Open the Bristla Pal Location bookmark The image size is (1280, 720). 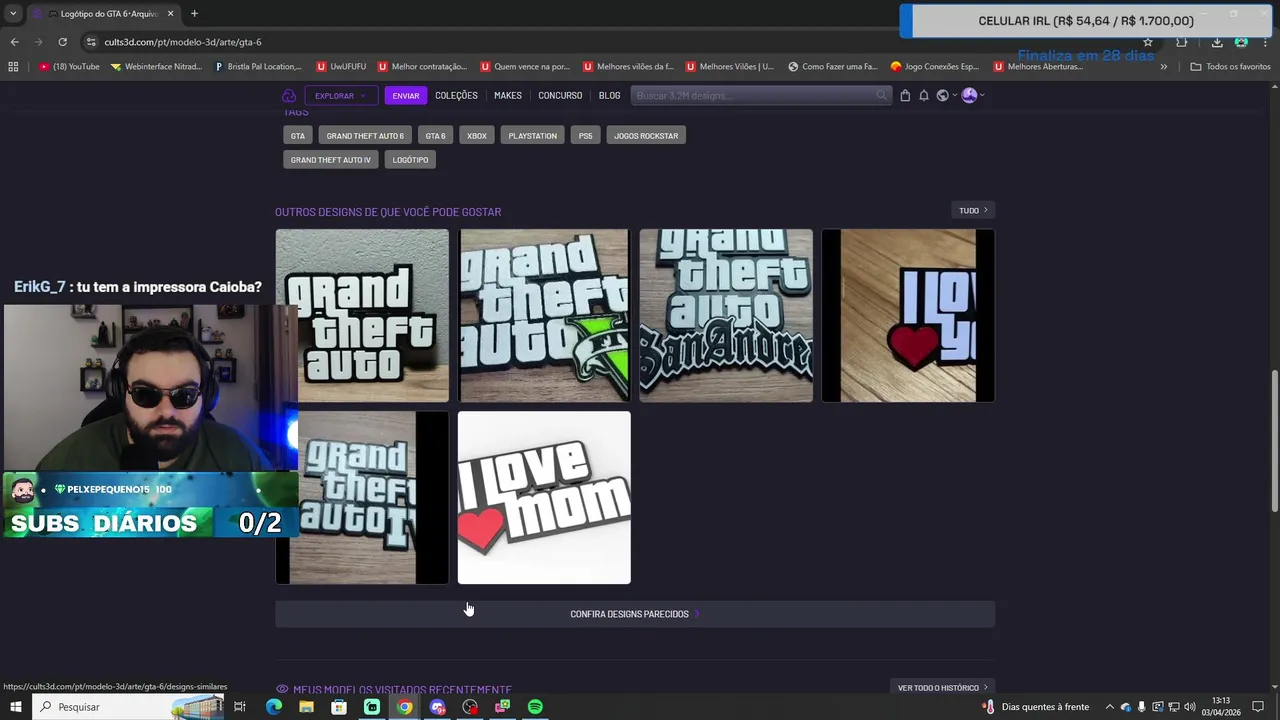[x=258, y=67]
